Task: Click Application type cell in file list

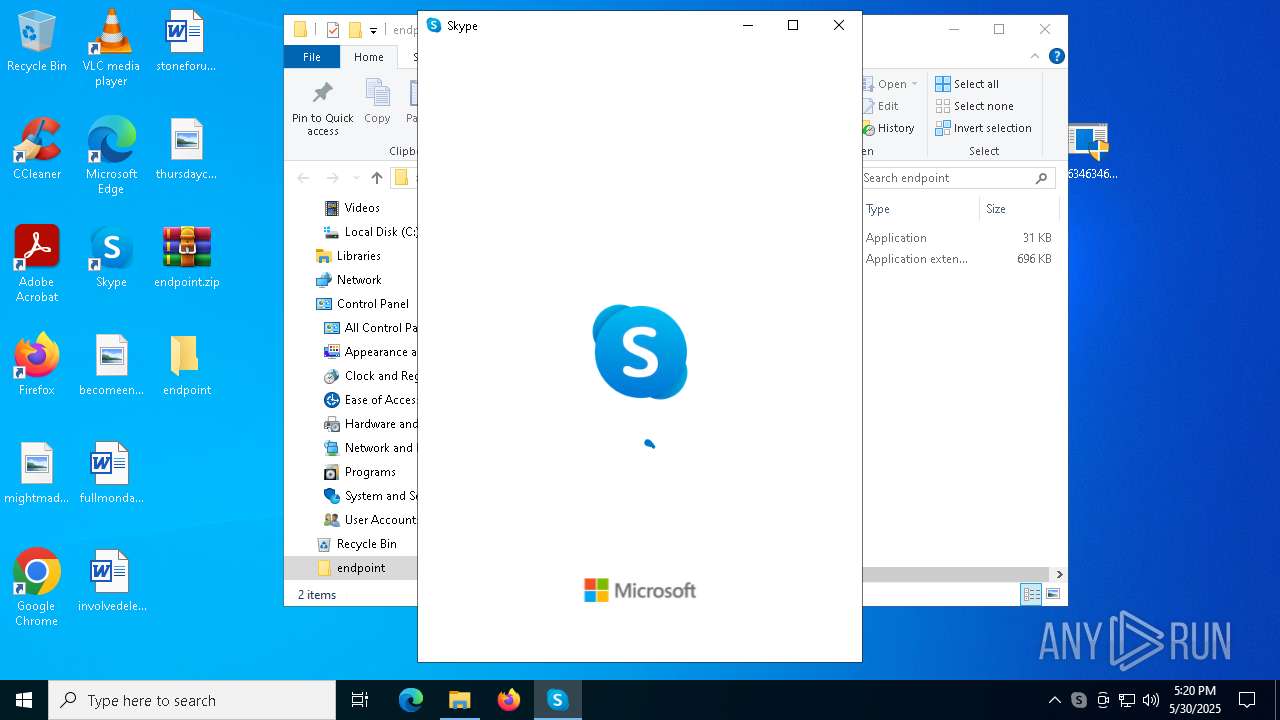Action: point(896,238)
